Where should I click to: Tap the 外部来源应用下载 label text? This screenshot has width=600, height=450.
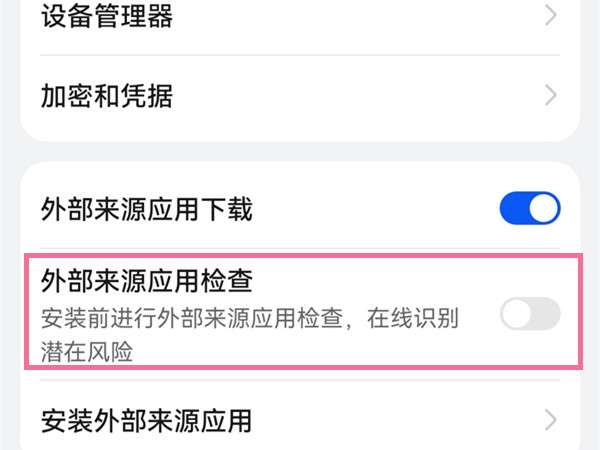point(147,209)
